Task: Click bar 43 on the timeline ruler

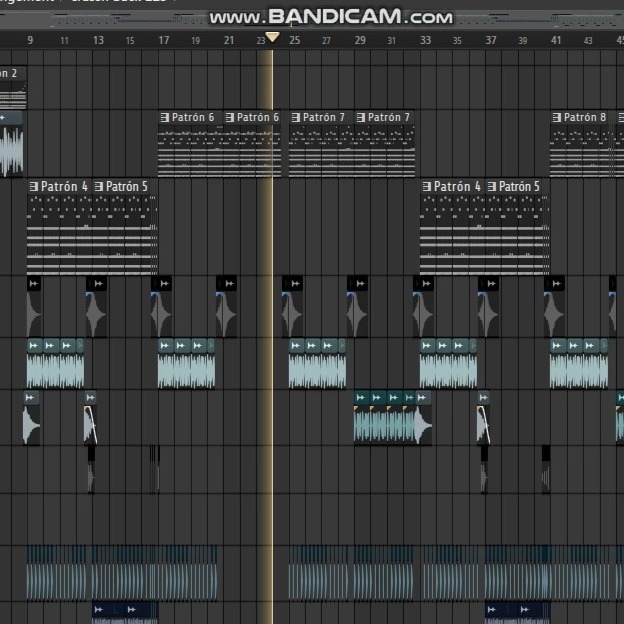Action: (x=588, y=41)
